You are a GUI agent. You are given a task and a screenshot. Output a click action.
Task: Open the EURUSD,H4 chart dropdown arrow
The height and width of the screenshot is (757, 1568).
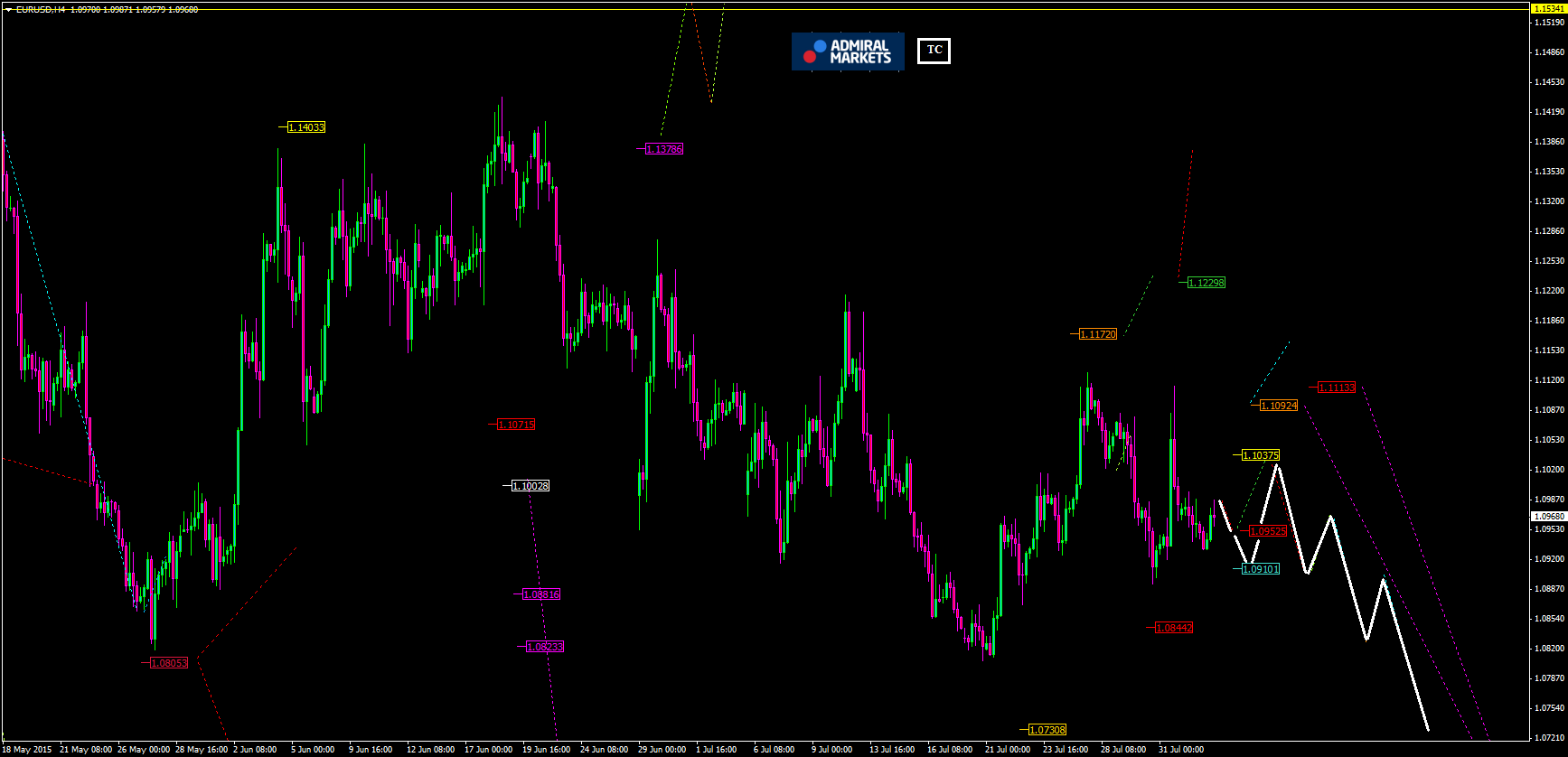[x=8, y=10]
